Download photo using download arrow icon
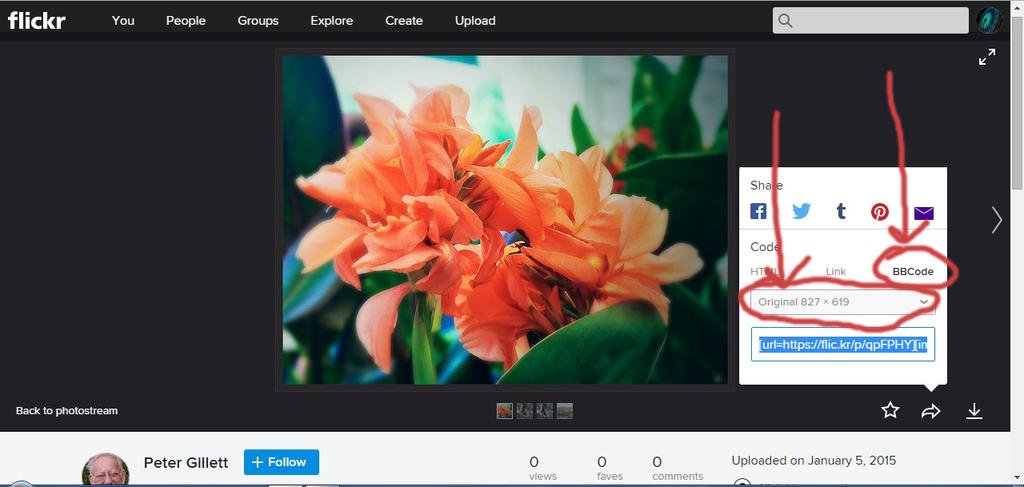1024x487 pixels. 974,410
